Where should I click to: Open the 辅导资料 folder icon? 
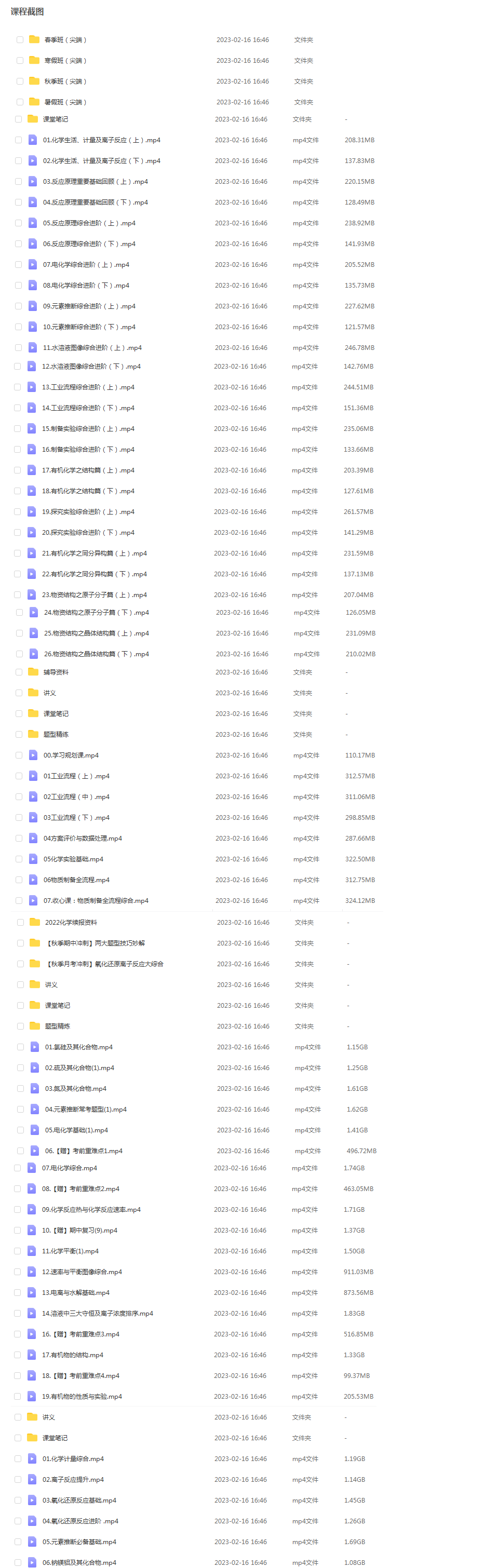34,672
